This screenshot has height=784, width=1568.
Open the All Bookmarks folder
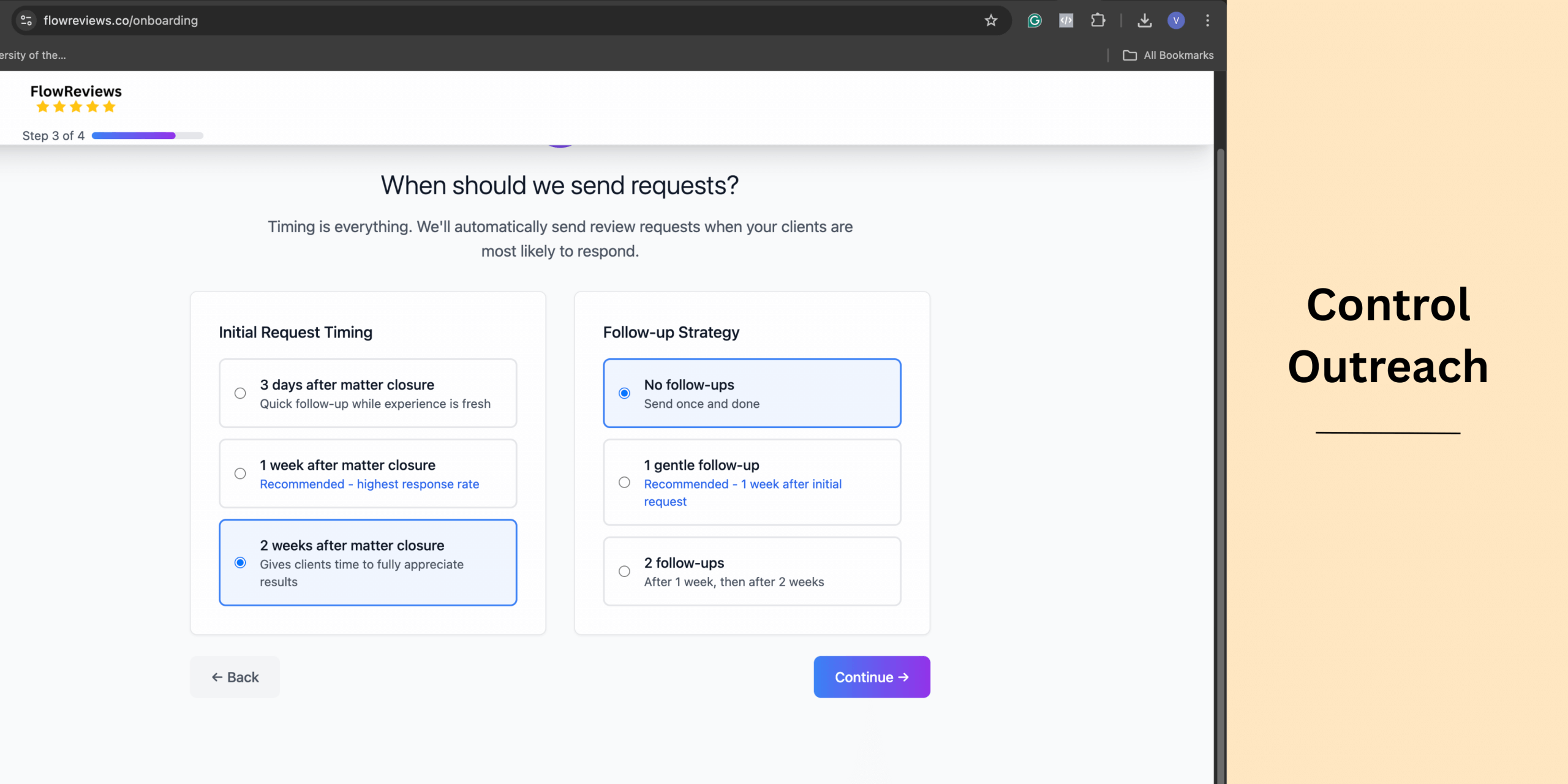1168,55
